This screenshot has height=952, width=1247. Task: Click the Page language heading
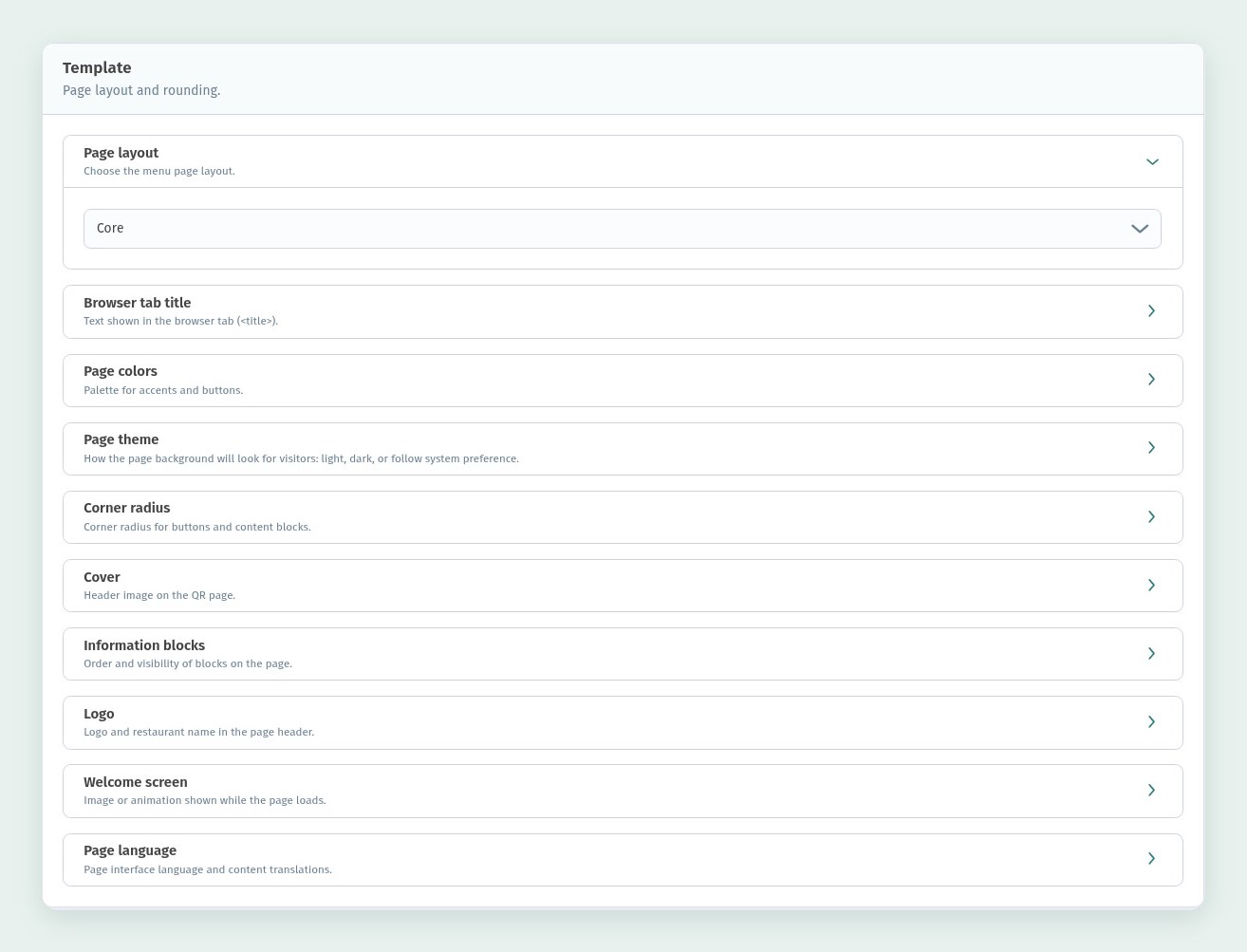coord(130,850)
